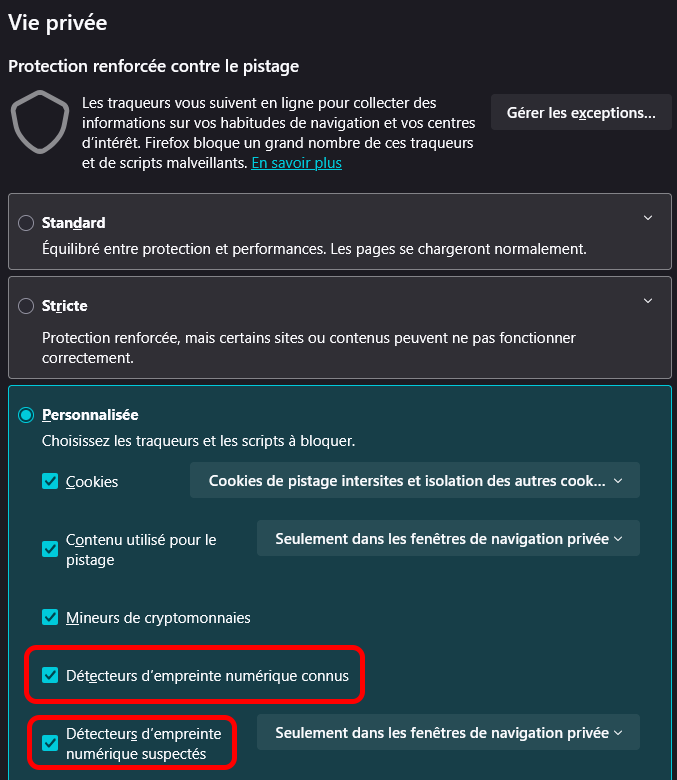Viewport: 677px width, 780px height.
Task: Click the tracking protection shield icon
Action: pyautogui.click(x=40, y=122)
